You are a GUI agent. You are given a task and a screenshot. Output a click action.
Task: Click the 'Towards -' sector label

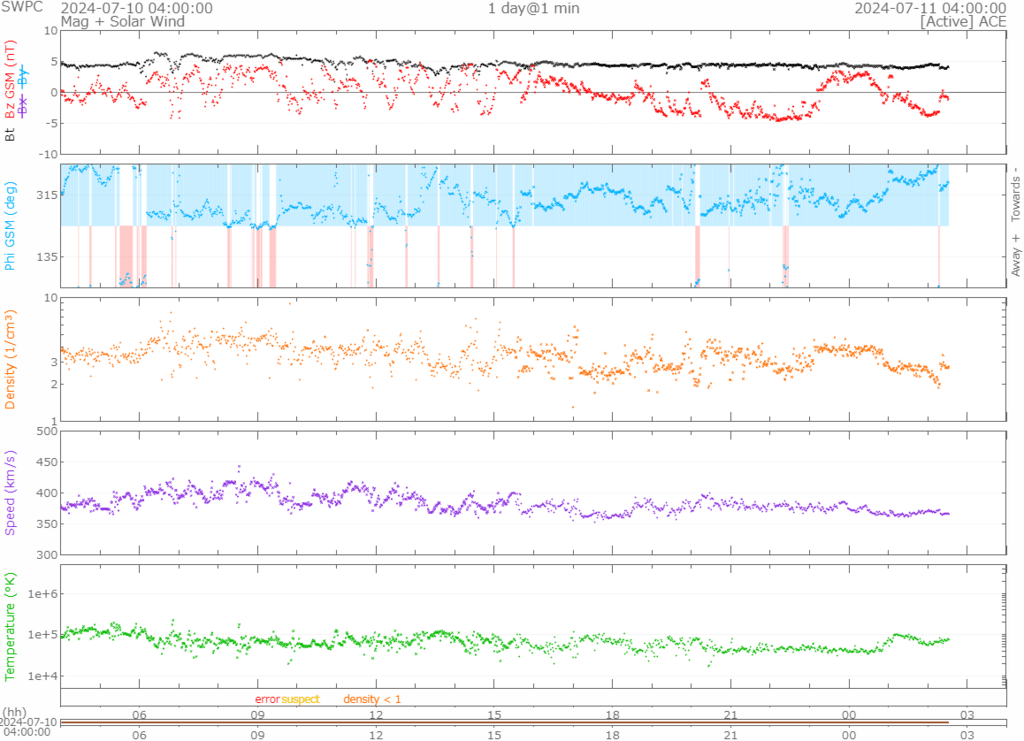tap(1016, 195)
